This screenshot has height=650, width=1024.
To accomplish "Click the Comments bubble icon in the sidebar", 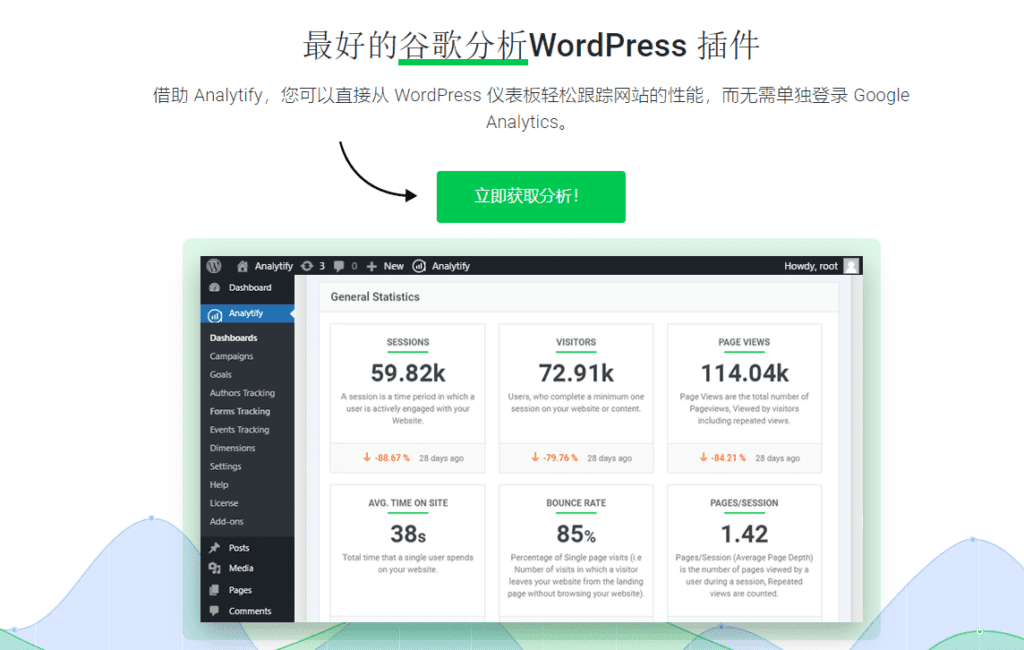I will point(214,611).
